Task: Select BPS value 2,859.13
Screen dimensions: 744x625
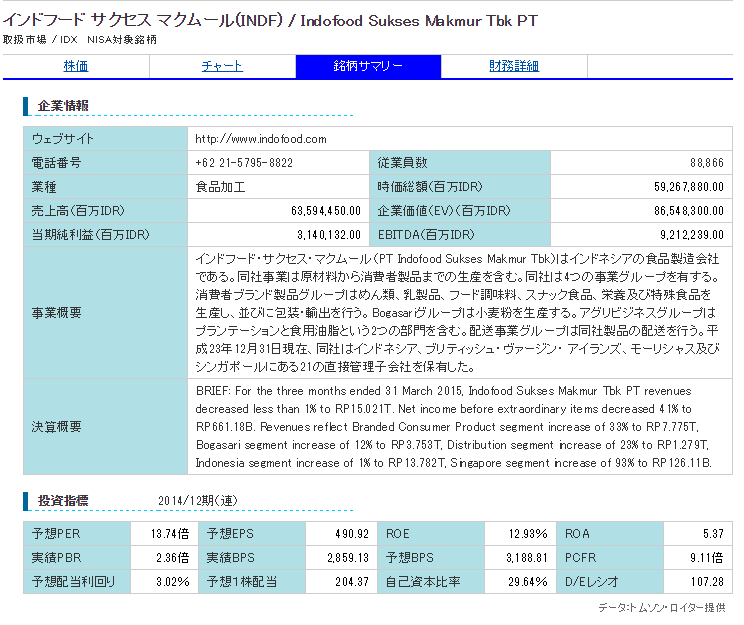Action: pos(348,558)
